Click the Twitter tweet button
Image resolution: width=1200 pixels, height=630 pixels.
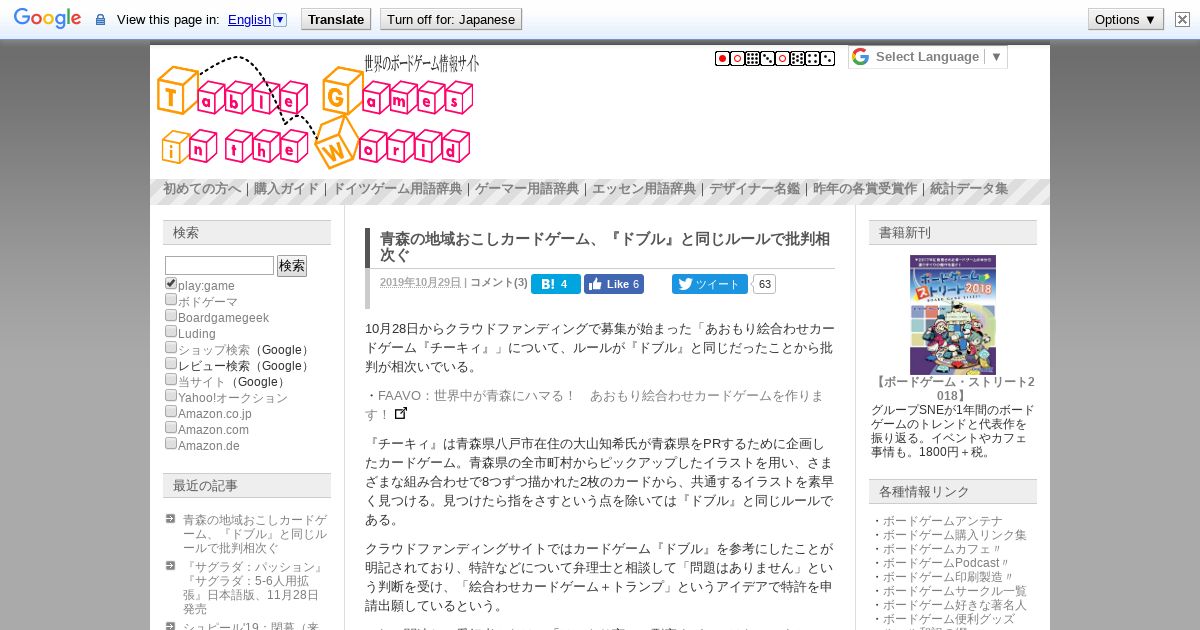pyautogui.click(x=709, y=284)
